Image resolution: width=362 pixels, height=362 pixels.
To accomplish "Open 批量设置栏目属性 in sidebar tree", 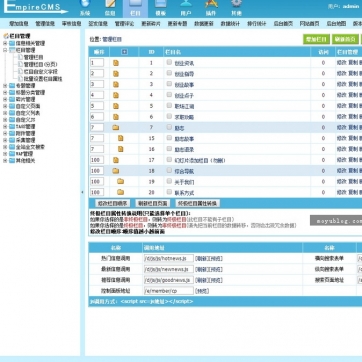I will 43,79.
